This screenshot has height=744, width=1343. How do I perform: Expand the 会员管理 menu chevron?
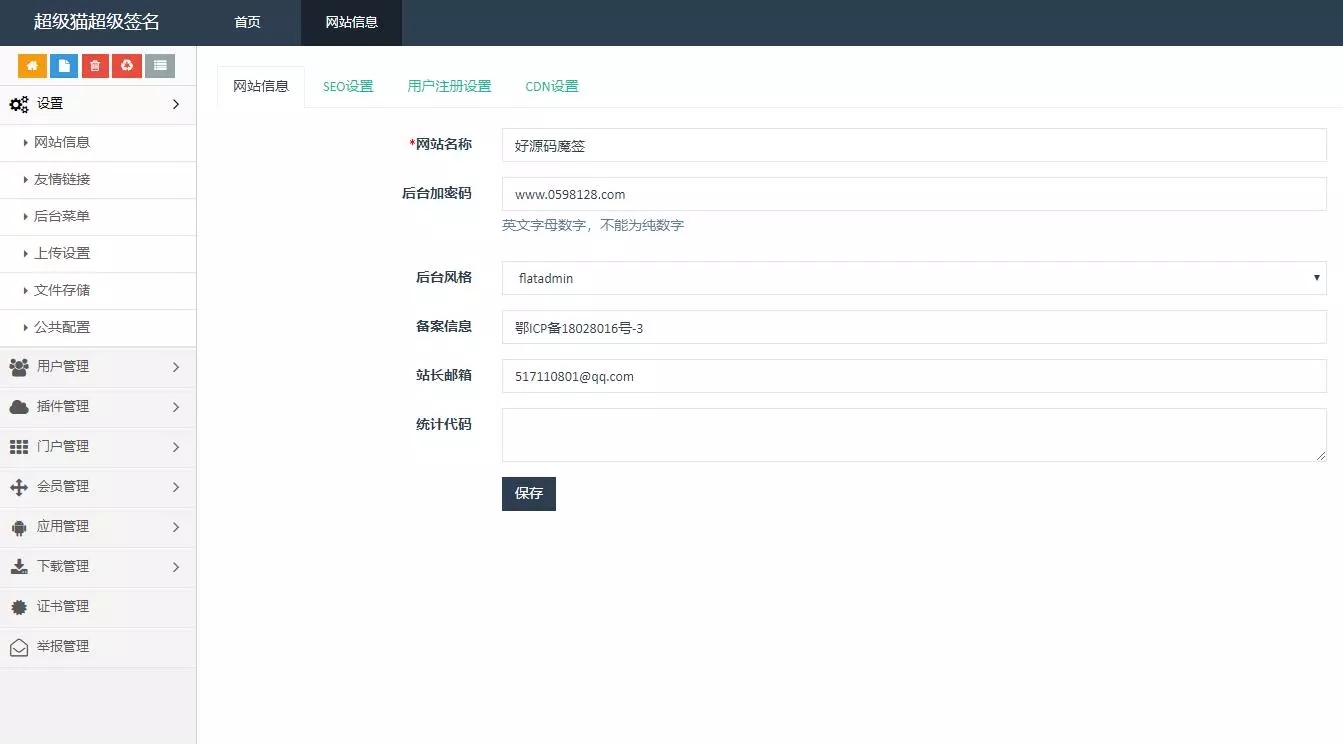point(176,487)
